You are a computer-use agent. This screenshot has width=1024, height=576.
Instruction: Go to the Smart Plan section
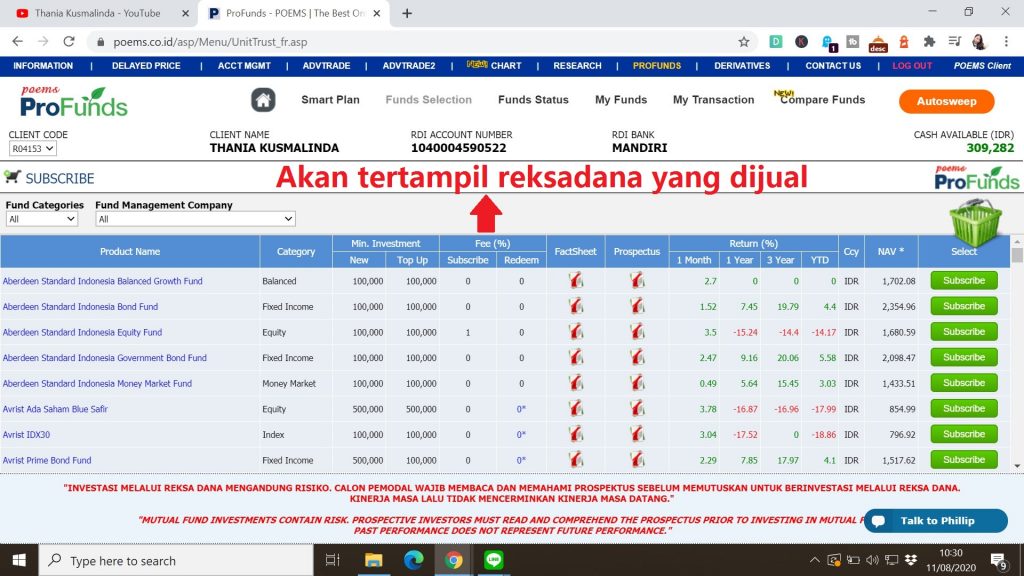click(330, 100)
